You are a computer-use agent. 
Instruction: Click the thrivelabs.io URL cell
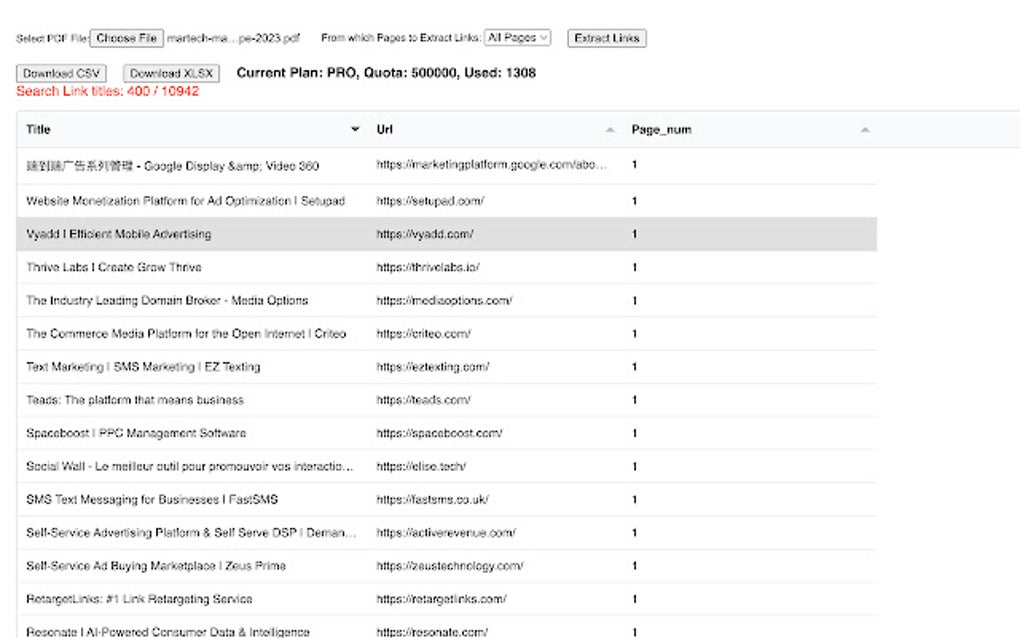pyautogui.click(x=428, y=267)
